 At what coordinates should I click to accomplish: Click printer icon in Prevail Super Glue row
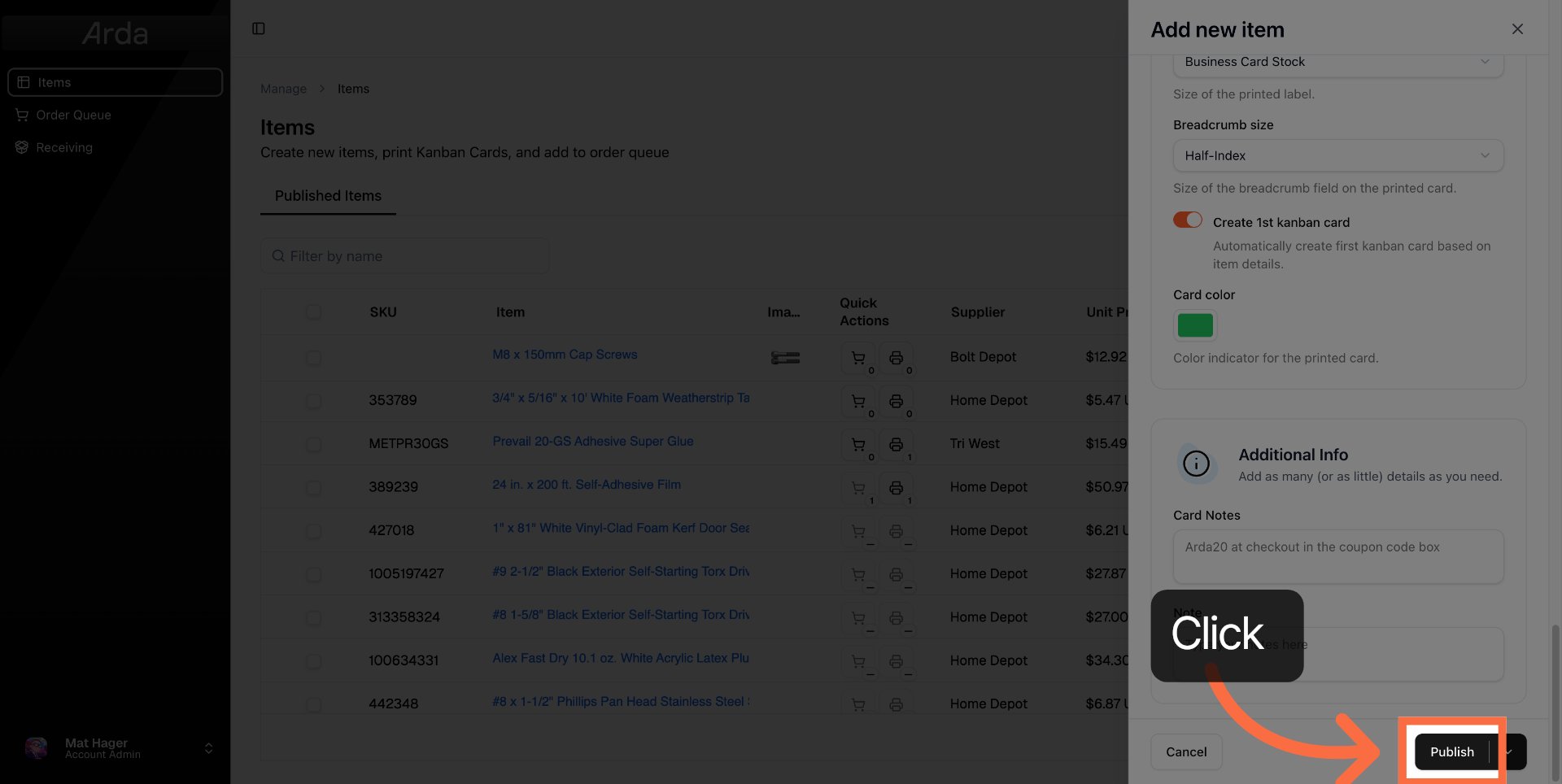pyautogui.click(x=896, y=445)
